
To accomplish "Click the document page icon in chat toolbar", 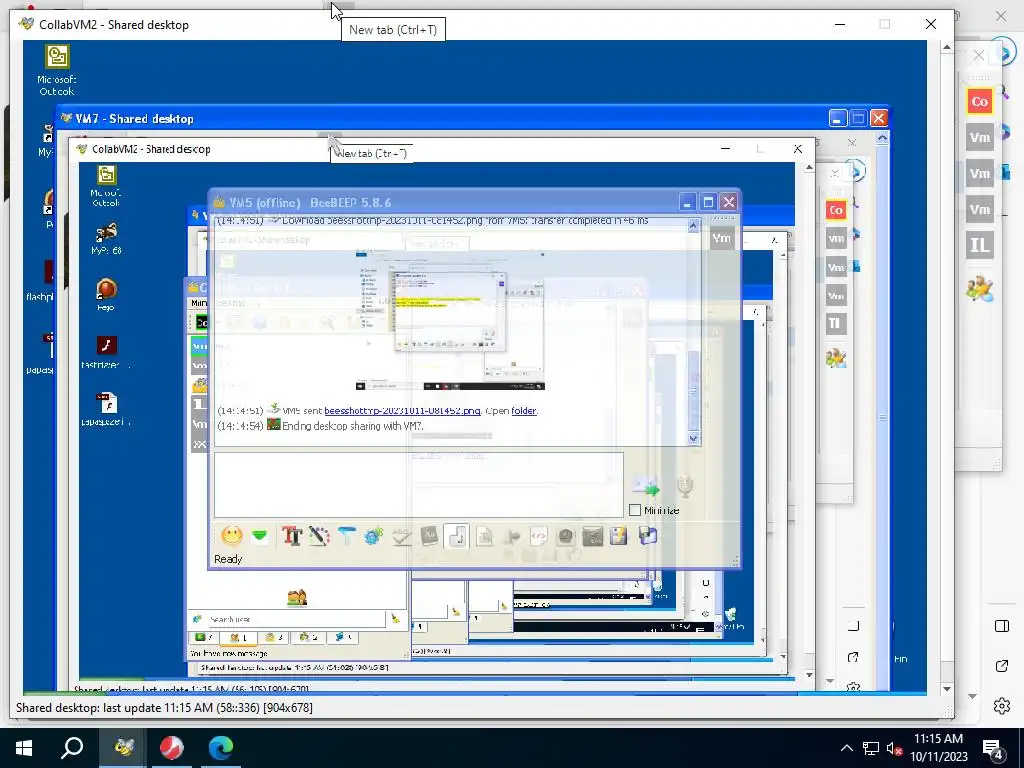I will pos(484,536).
